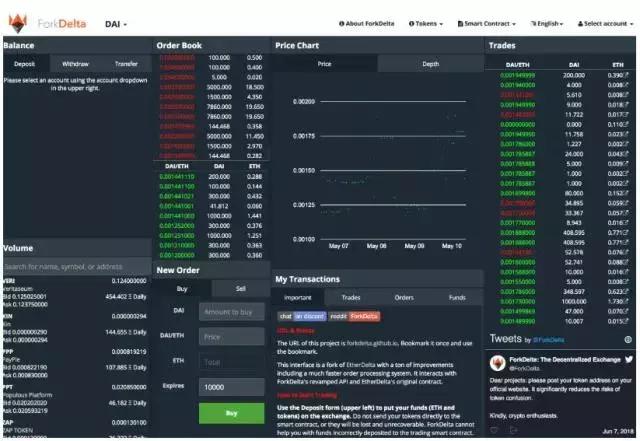Open the @ForkDelta tweets link
This screenshot has height=441, width=640.
[x=549, y=340]
